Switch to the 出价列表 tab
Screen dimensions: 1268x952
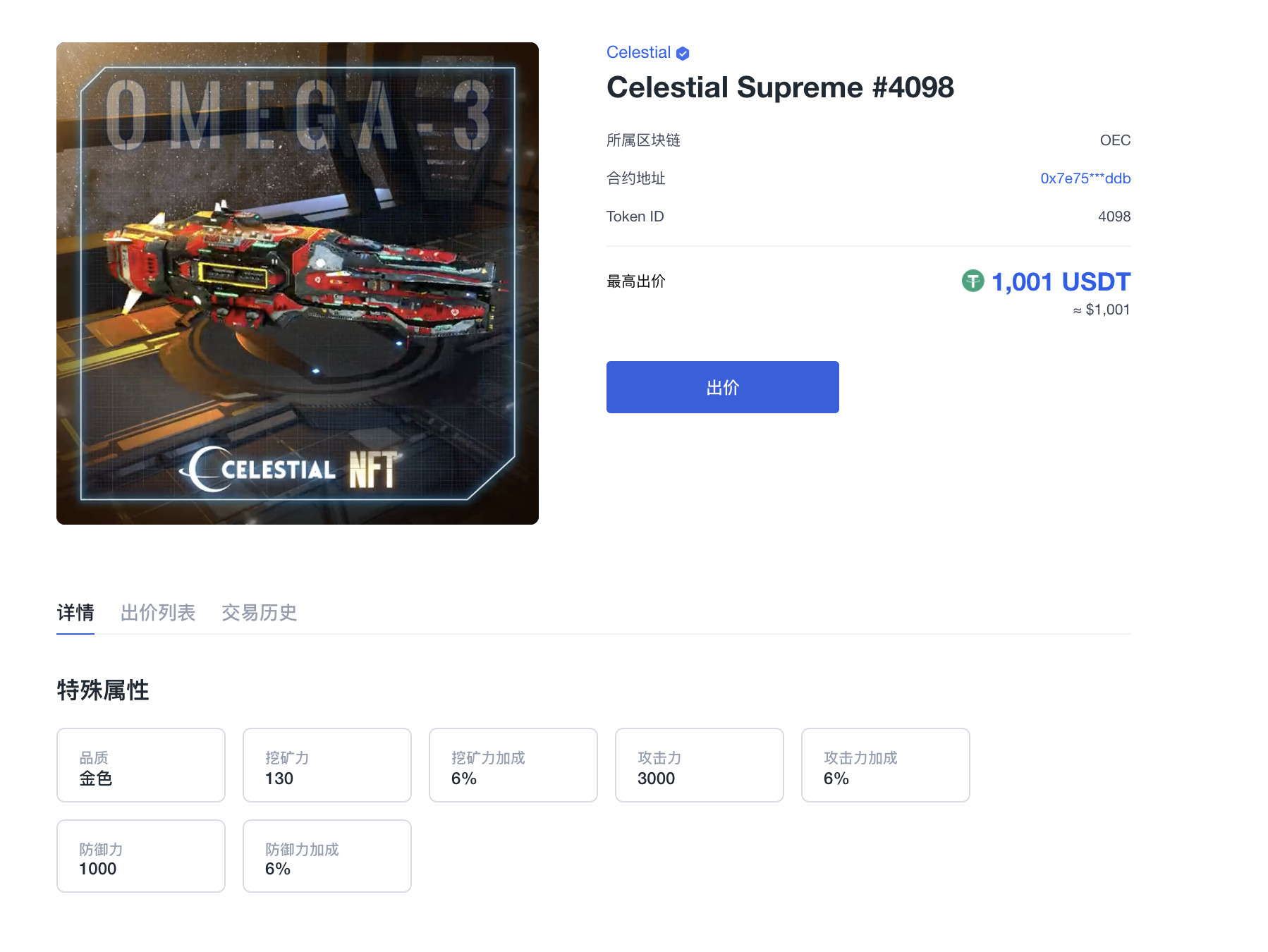(x=158, y=612)
